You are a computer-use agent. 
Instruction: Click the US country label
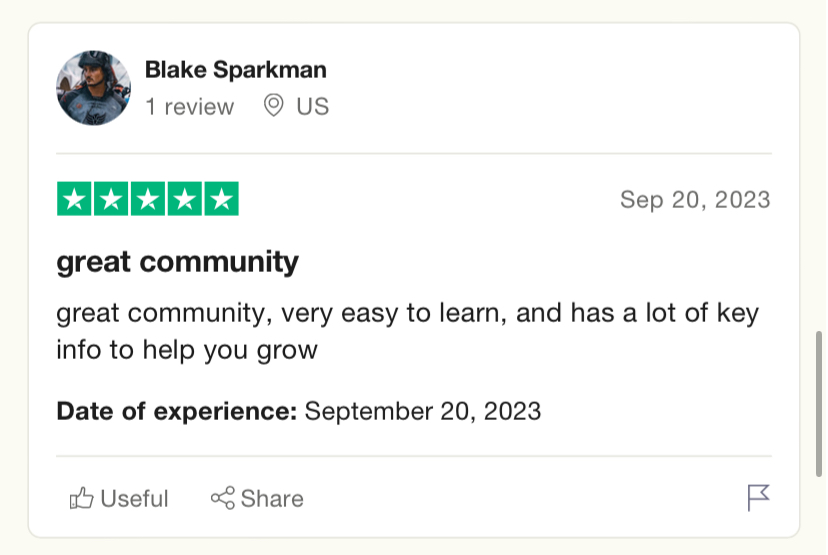(313, 107)
